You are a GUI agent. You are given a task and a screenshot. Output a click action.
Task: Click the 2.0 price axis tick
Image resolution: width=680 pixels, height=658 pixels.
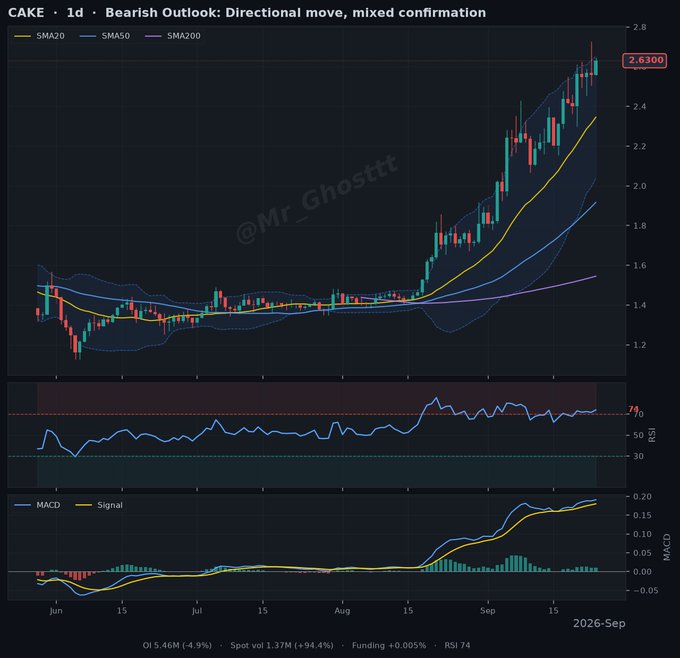[x=639, y=186]
